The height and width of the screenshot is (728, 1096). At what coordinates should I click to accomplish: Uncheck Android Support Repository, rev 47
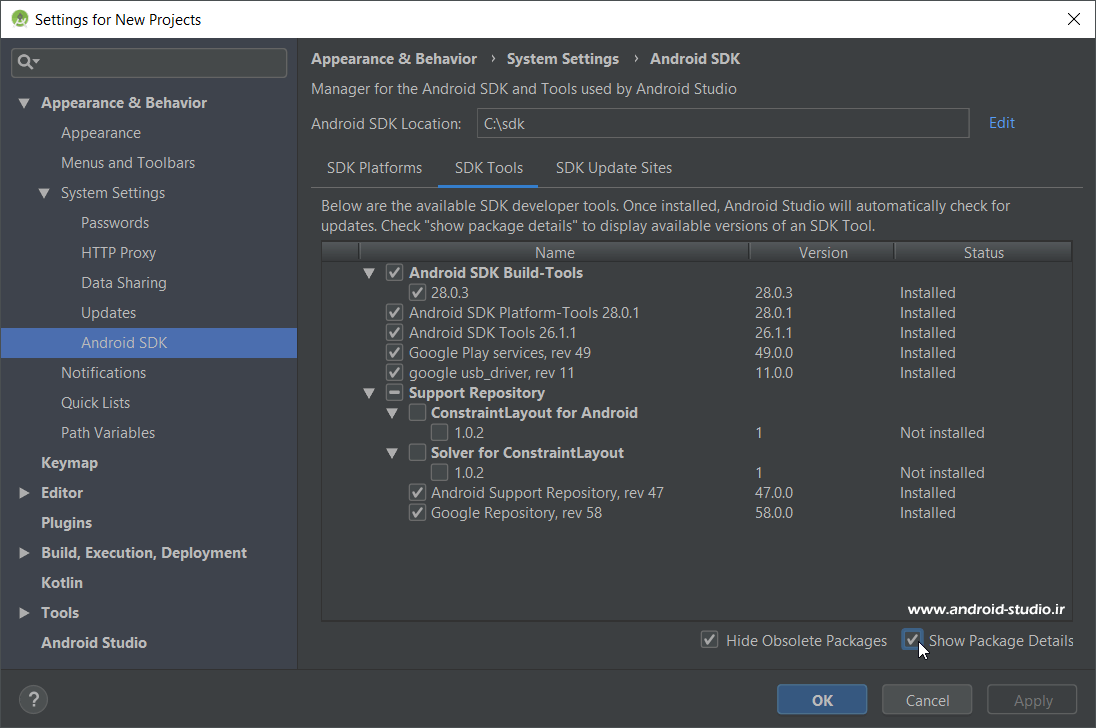click(x=417, y=493)
